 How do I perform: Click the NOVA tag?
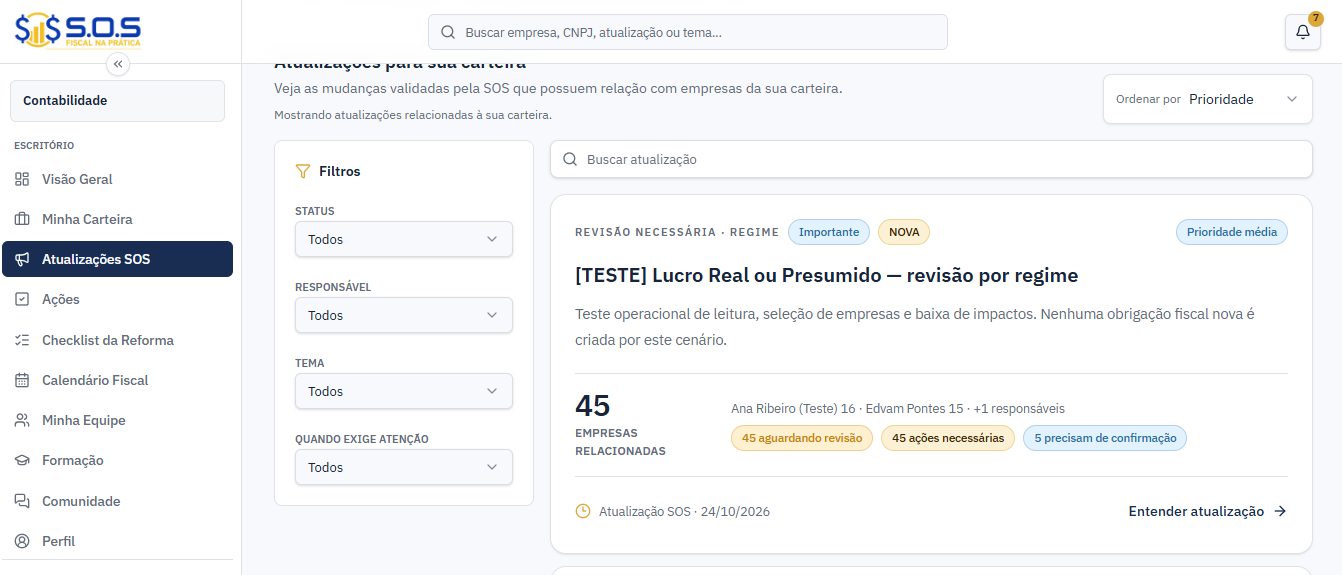click(904, 232)
